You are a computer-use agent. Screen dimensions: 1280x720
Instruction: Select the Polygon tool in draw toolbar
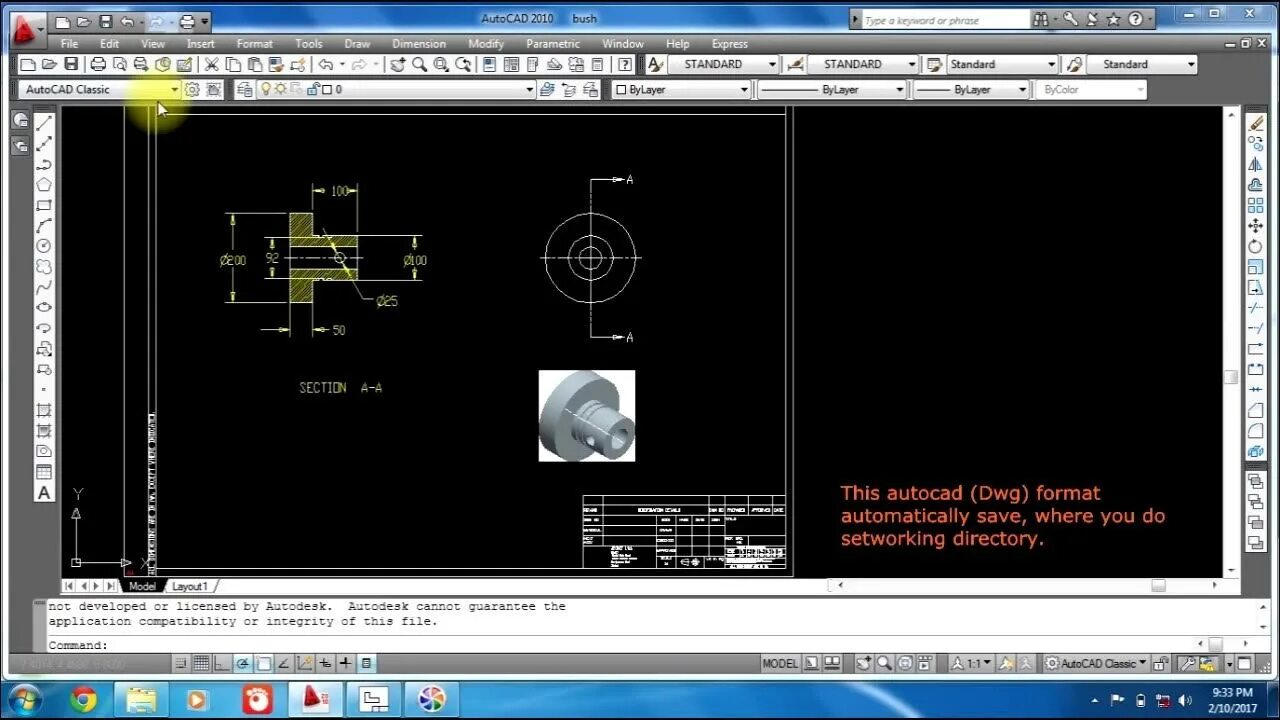pos(44,185)
